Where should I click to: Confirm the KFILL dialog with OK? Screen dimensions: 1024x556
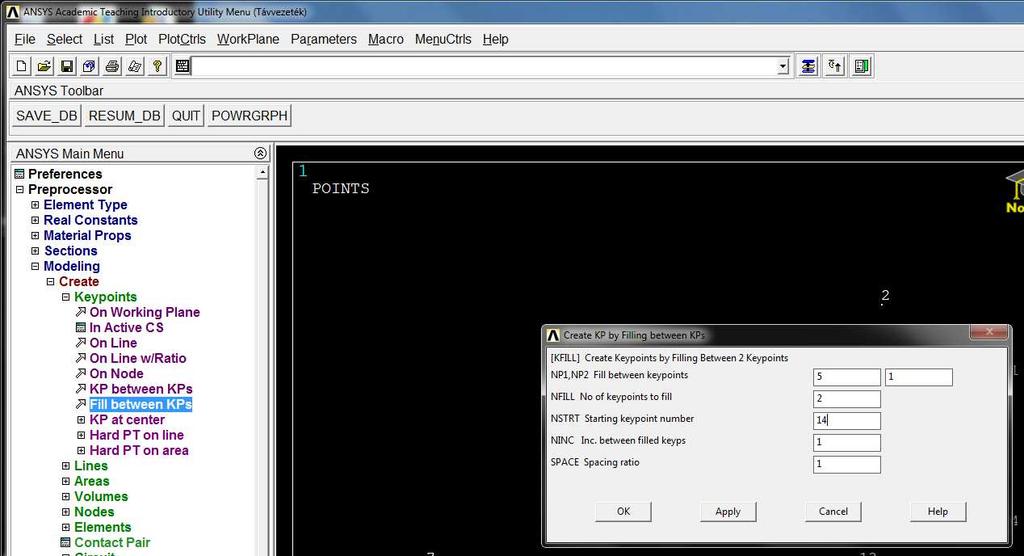coord(623,512)
